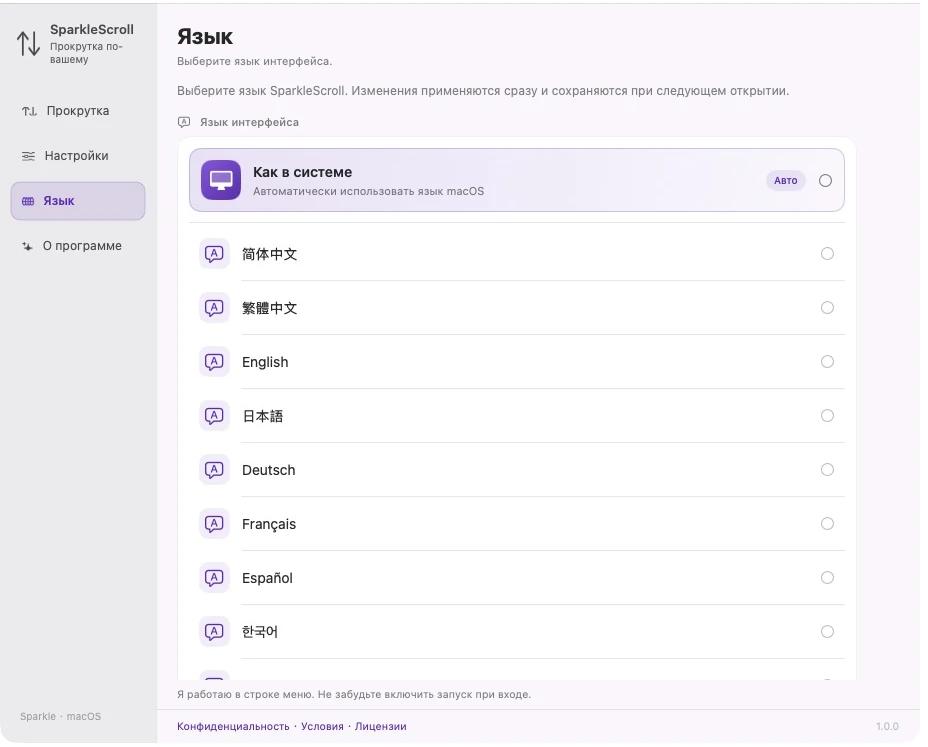Click the language icon next to Español

(x=214, y=578)
